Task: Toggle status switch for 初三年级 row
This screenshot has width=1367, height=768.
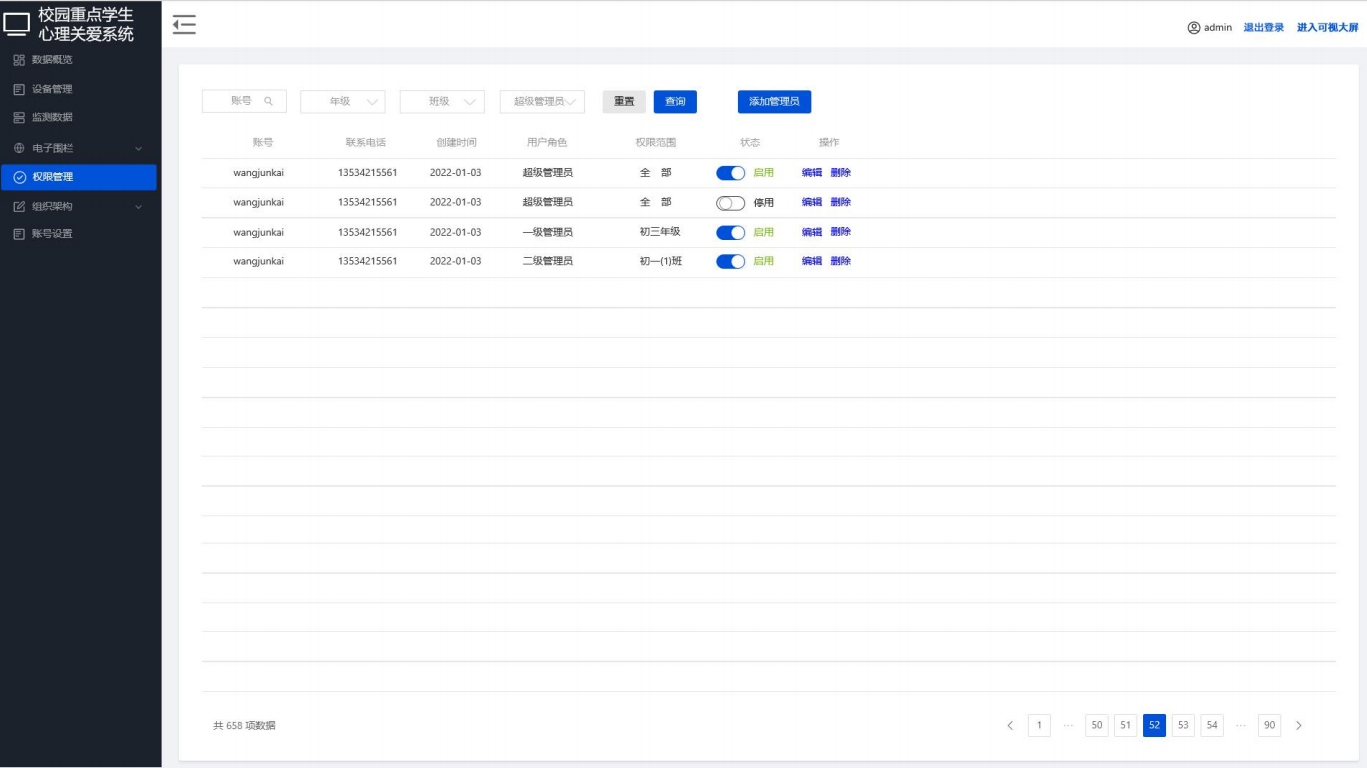Action: [x=731, y=233]
